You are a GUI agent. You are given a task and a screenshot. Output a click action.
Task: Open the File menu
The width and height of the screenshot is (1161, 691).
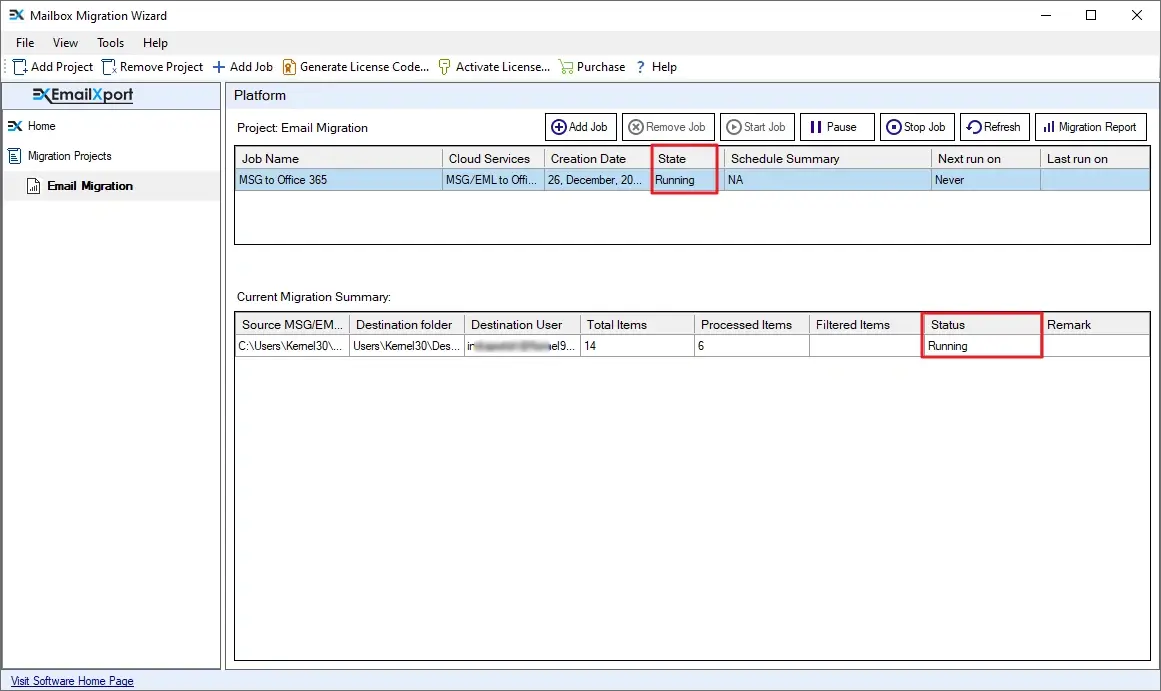[23, 43]
